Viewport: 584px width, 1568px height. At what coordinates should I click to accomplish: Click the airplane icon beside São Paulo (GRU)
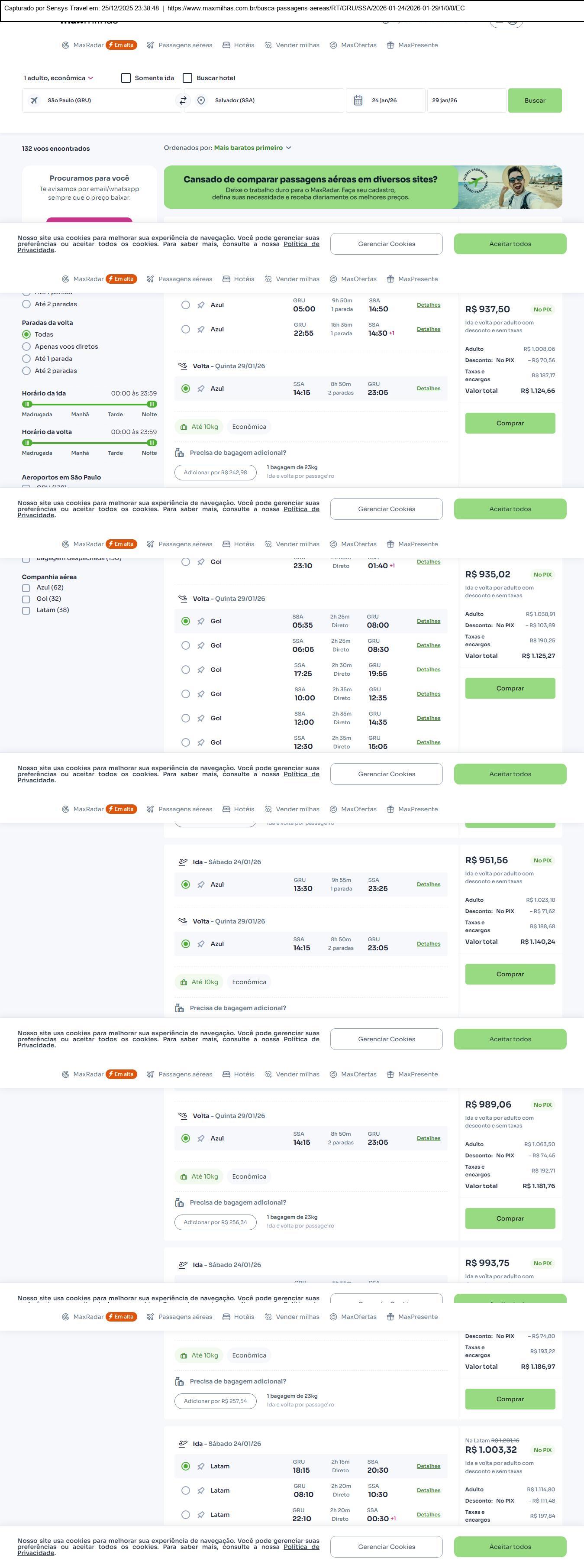34,100
